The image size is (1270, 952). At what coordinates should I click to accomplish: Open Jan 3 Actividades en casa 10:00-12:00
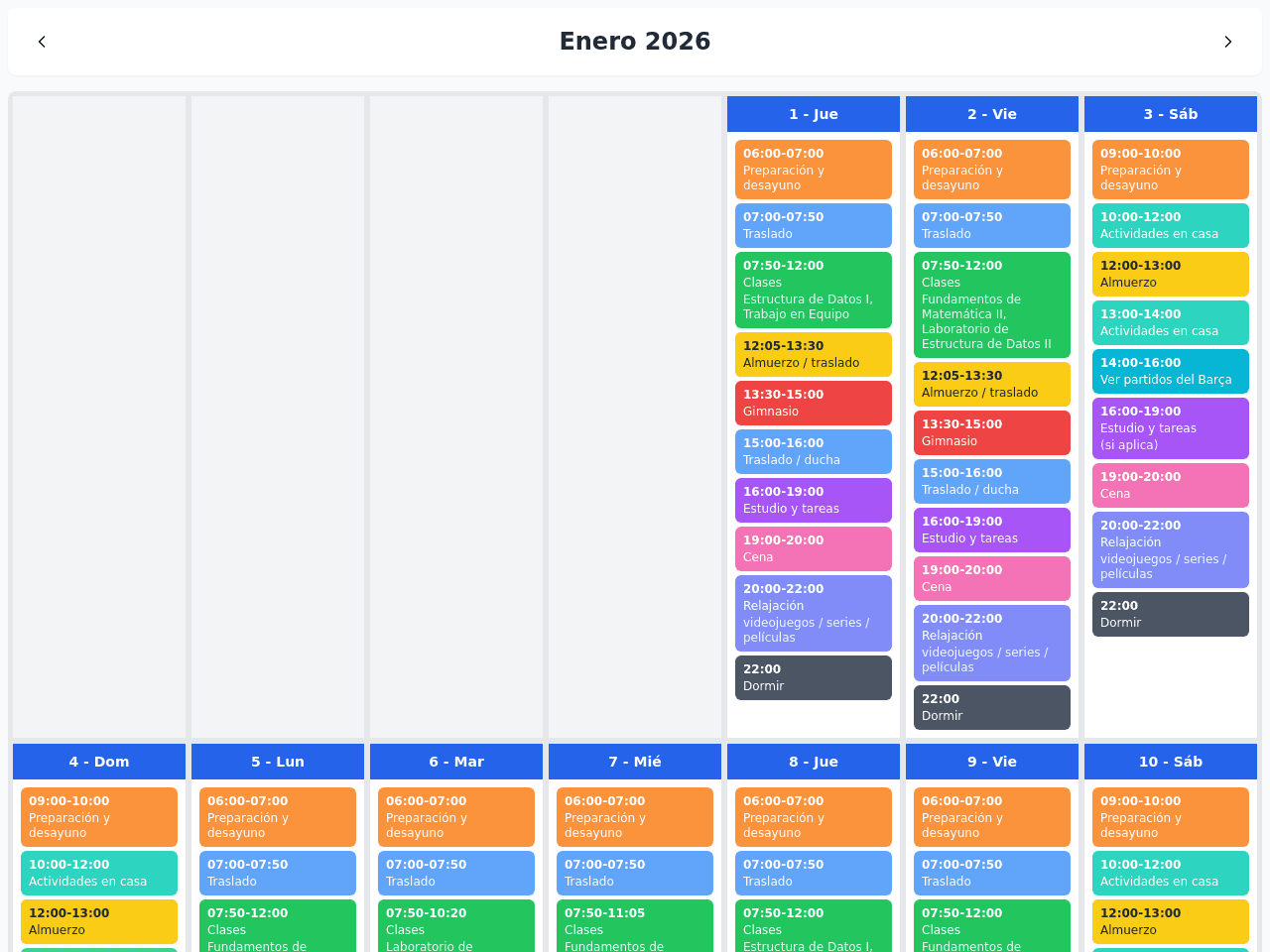(1171, 225)
